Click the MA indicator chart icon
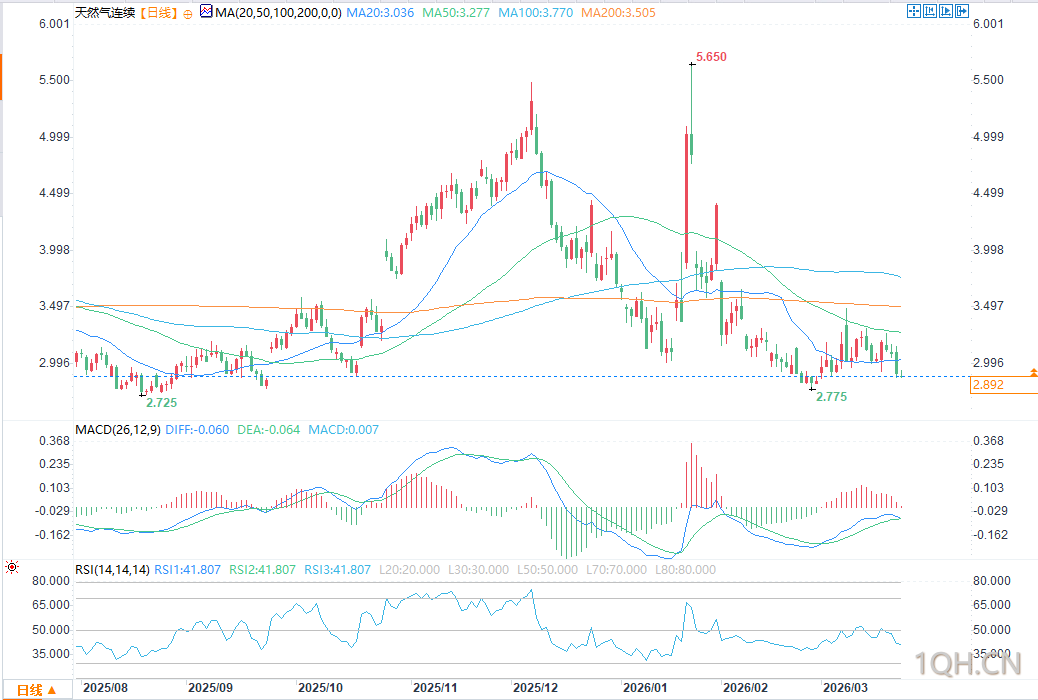Viewport: 1038px width, 700px height. point(206,12)
